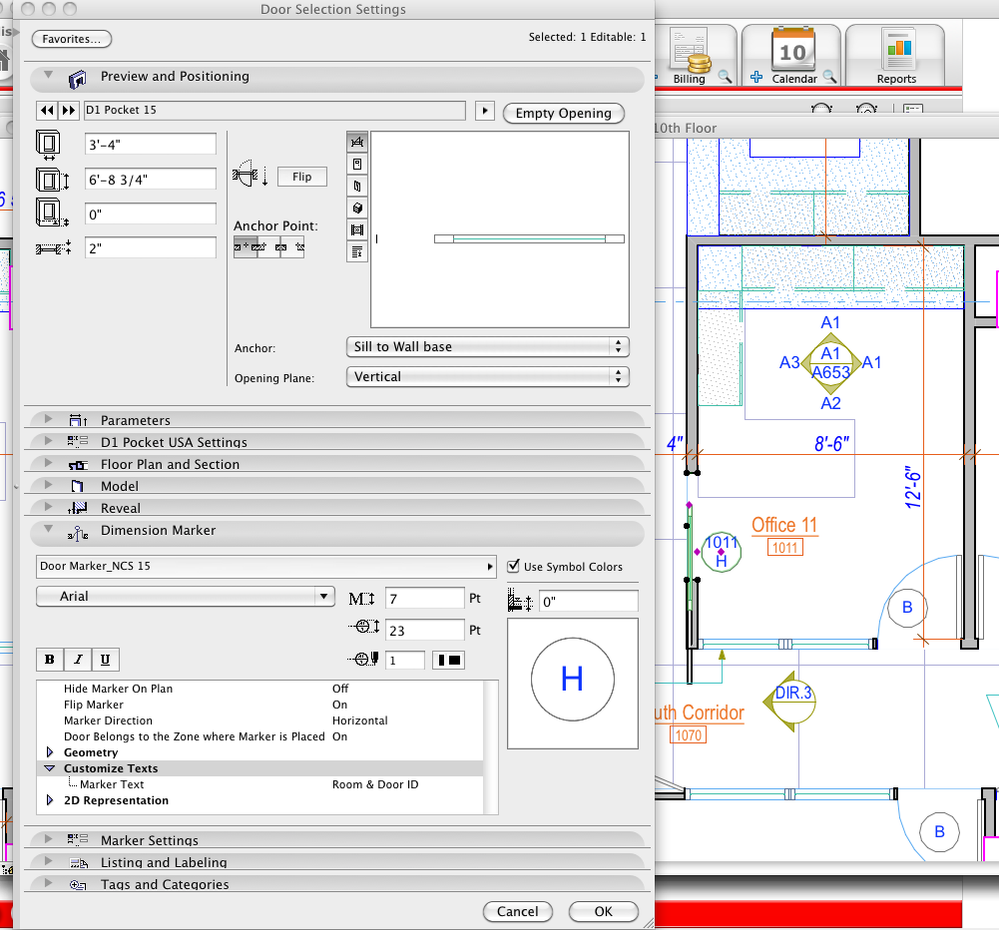
Task: Toggle Use Symbol Colors checkbox
Action: tap(514, 566)
